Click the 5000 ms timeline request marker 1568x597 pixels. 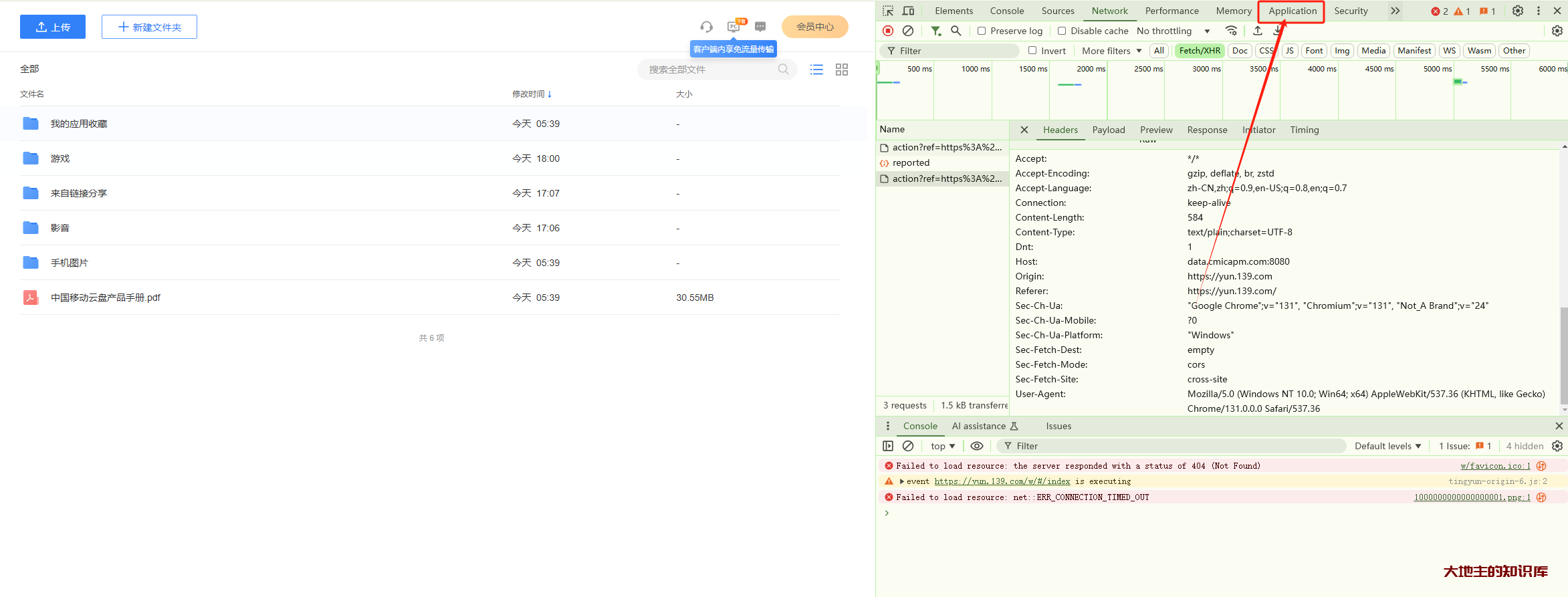(1459, 82)
